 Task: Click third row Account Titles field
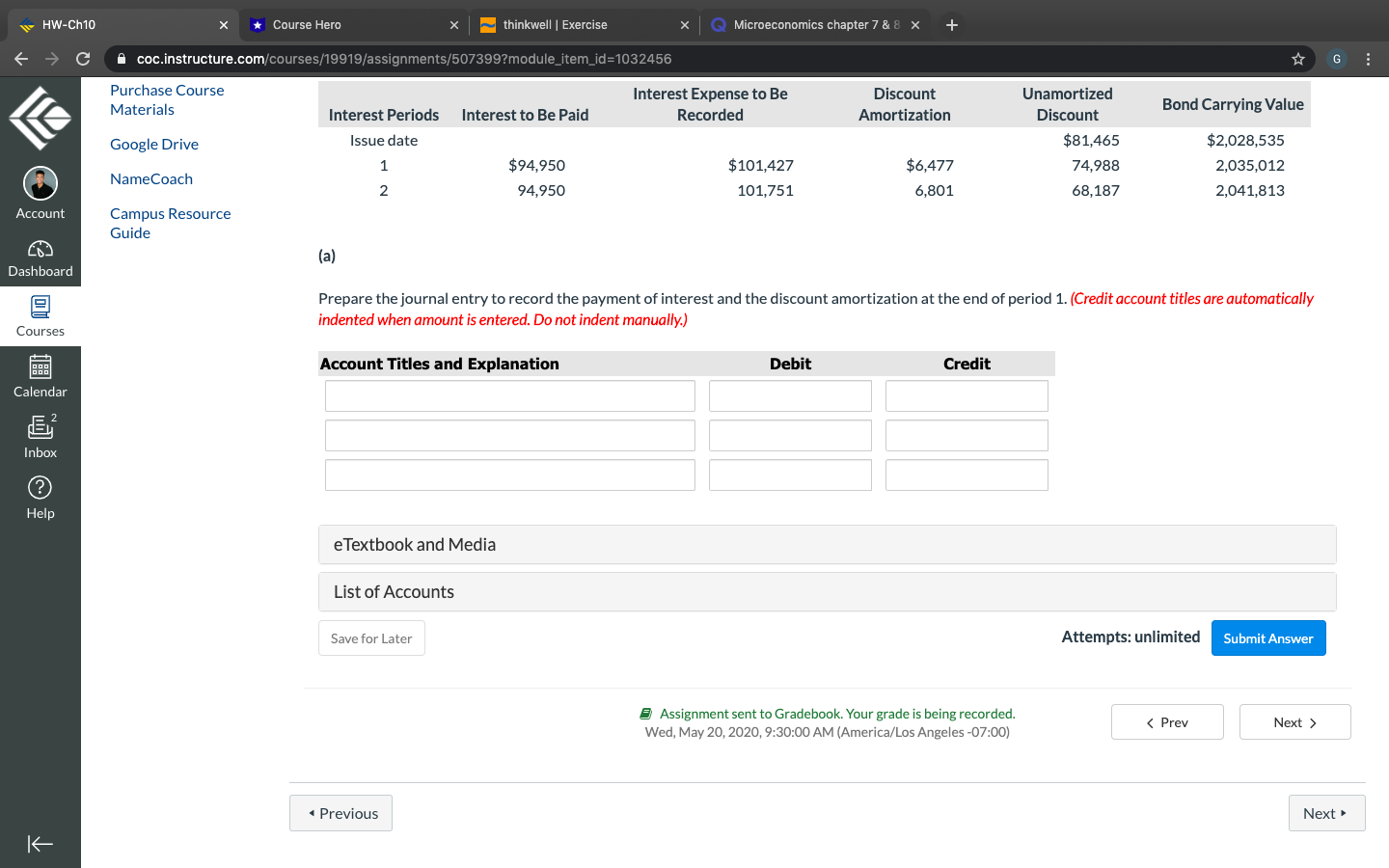(510, 475)
